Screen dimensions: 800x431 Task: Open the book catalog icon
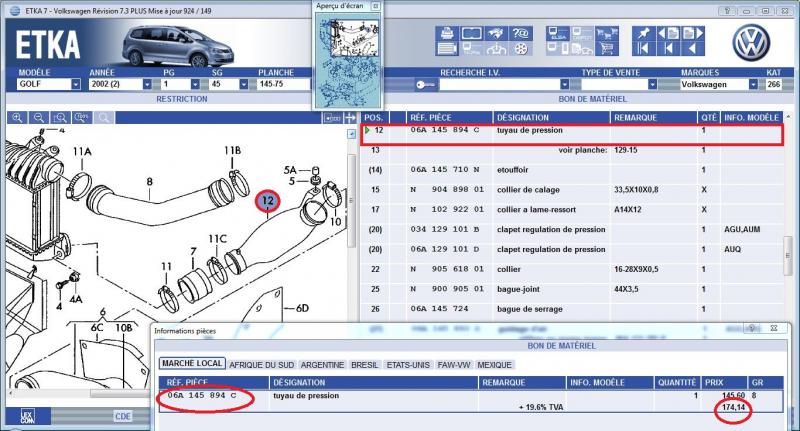pos(471,34)
